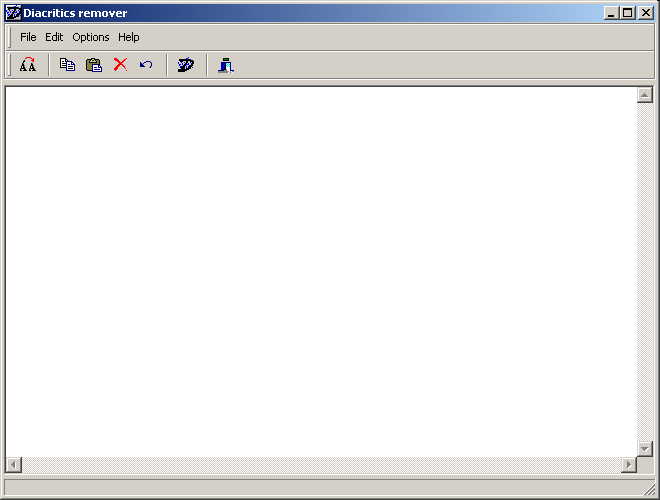Click the blue logo icon in the toolbar
The height and width of the screenshot is (500, 660).
[x=185, y=65]
